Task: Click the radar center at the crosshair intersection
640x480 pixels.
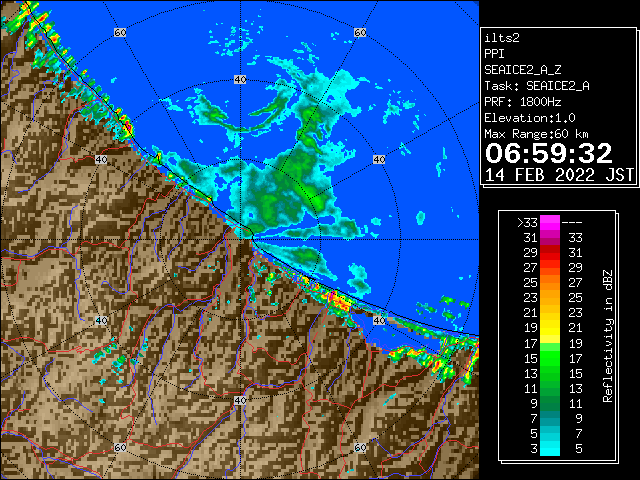Action: 240,240
